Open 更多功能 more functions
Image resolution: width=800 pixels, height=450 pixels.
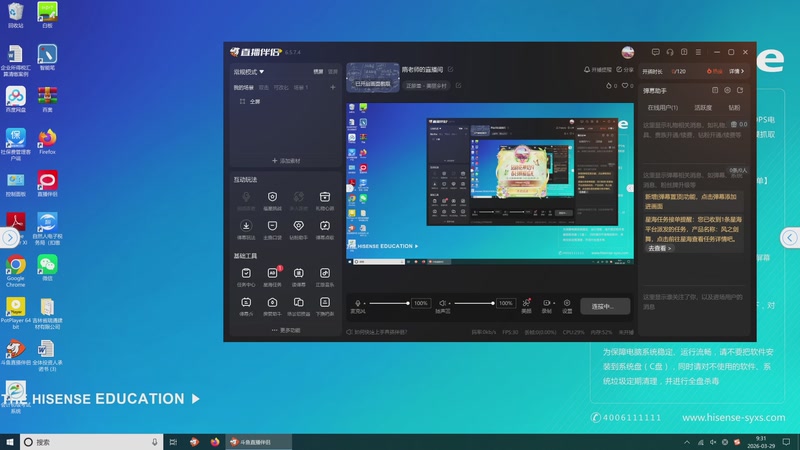[x=286, y=330]
